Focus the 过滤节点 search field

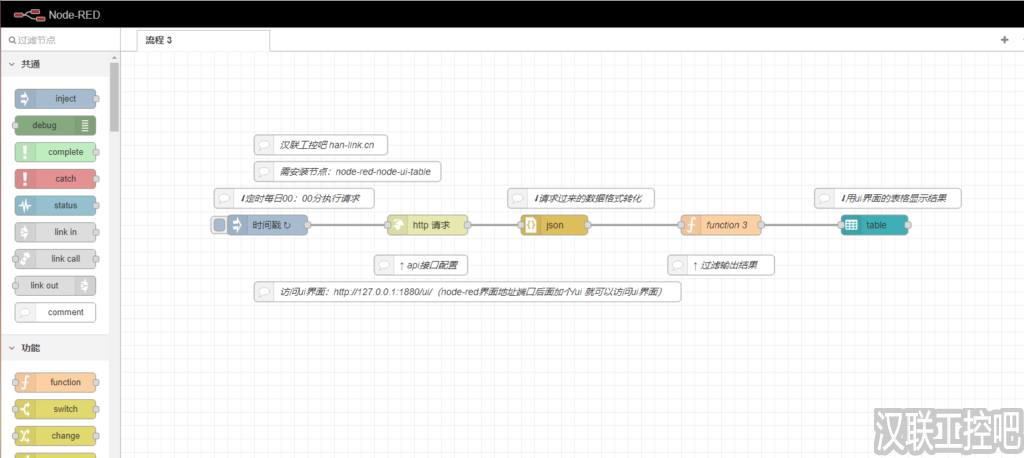[60, 40]
